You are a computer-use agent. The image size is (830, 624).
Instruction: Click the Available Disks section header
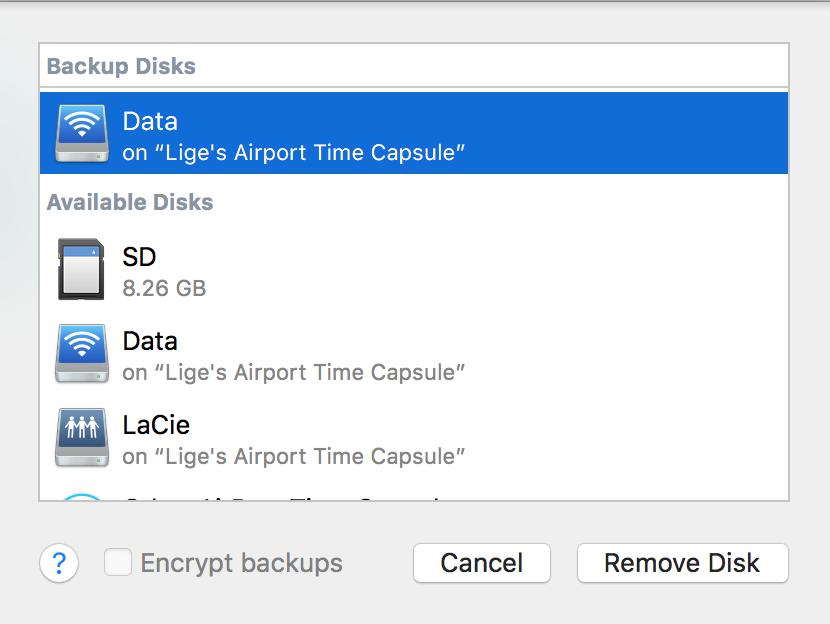130,202
